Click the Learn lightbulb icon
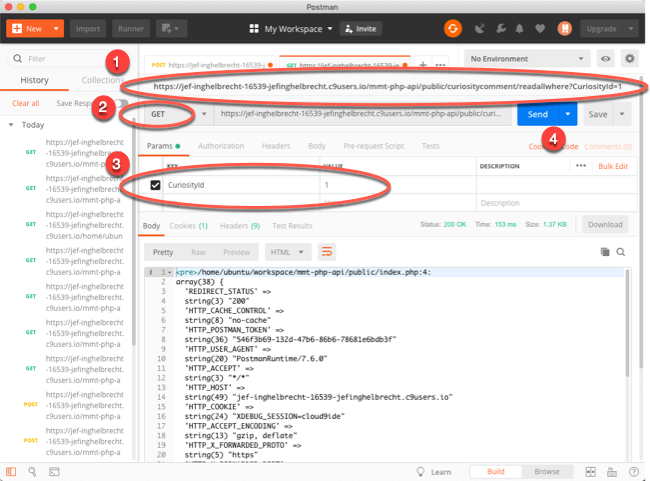This screenshot has height=481, width=650. point(420,472)
